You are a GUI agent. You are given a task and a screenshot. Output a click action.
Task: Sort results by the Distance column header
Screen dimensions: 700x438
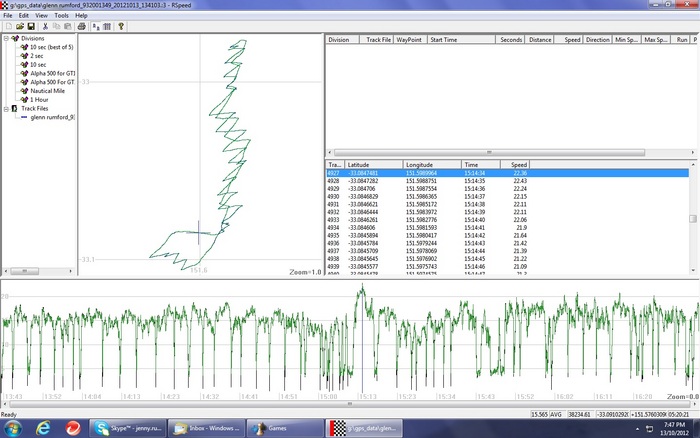[x=538, y=40]
